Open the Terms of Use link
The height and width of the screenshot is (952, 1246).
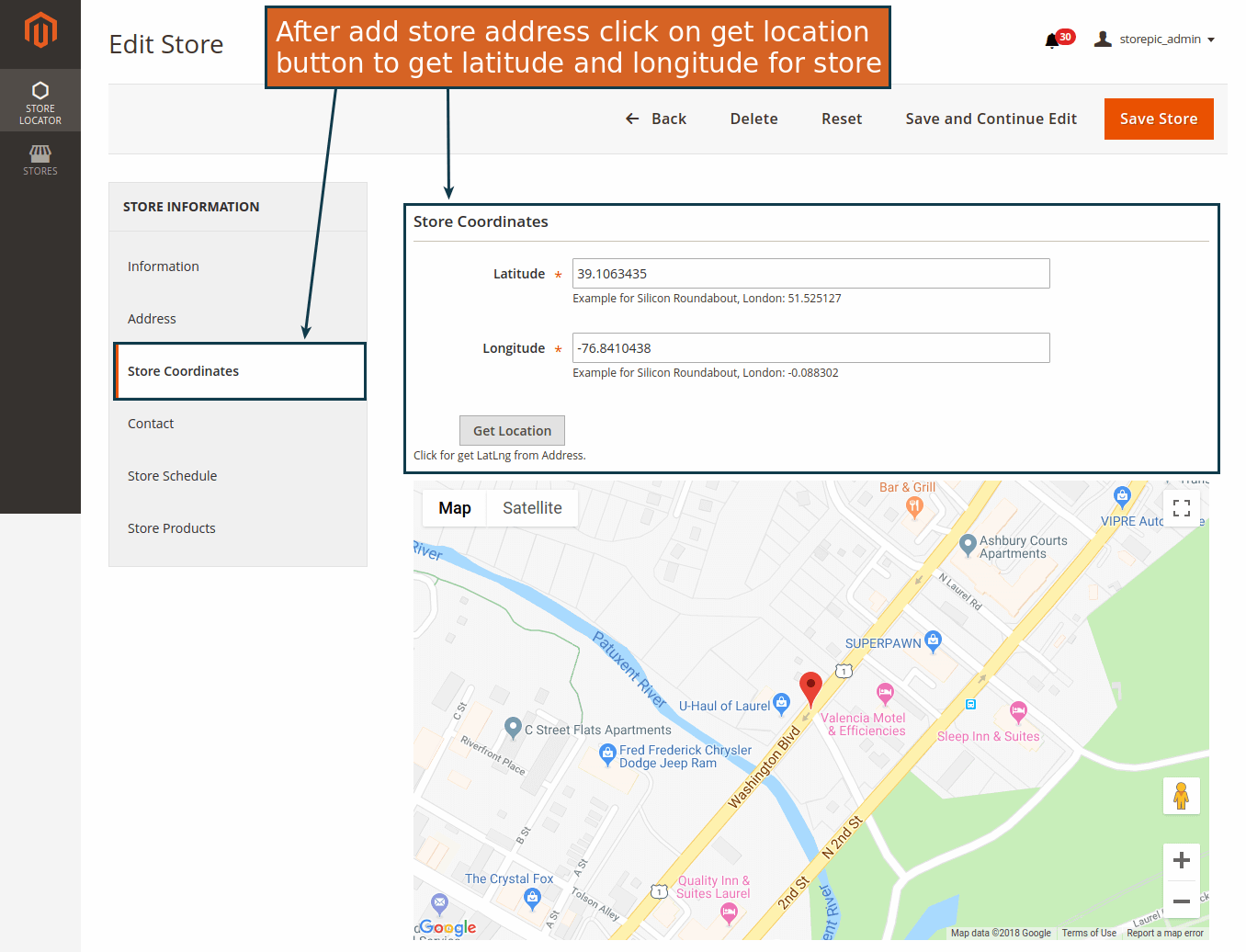pos(1089,933)
